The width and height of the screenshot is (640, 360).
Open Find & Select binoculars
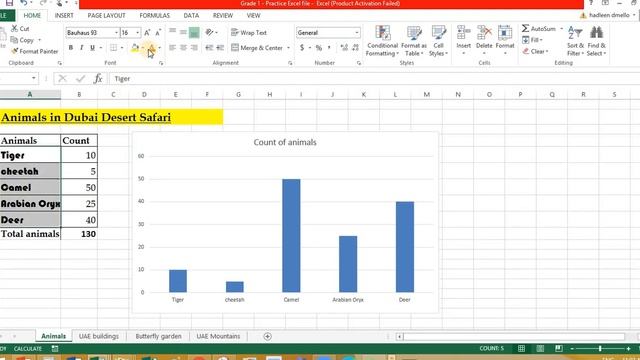(596, 41)
